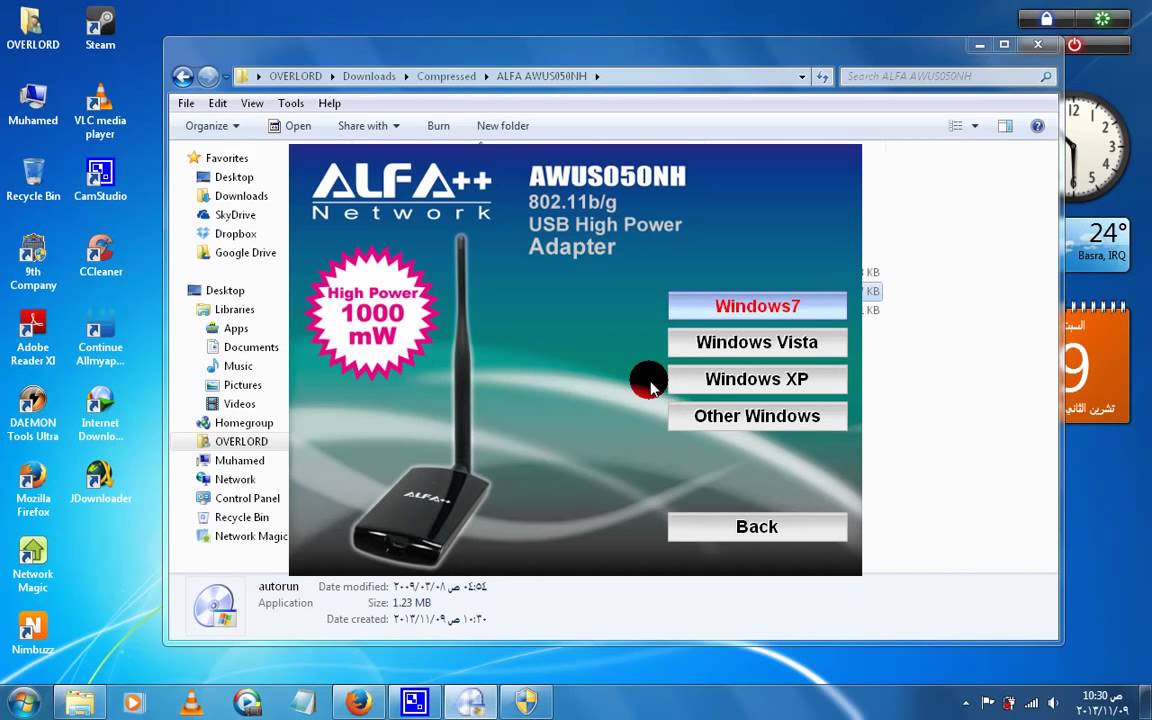1152x720 pixels.
Task: Launch the DAEMON Tools Ultra desktop shortcut
Action: pyautogui.click(x=32, y=413)
